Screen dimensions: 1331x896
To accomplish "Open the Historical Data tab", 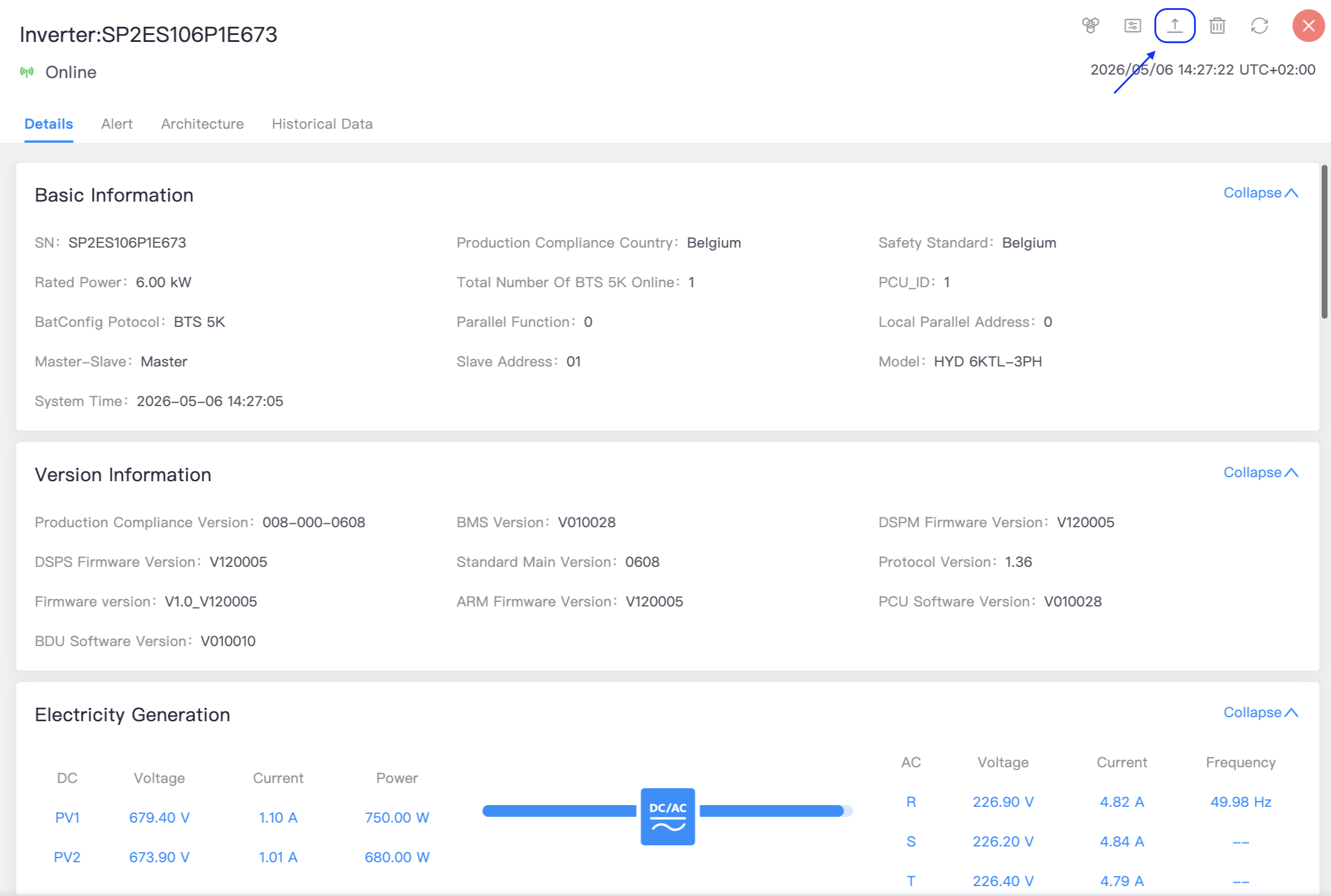I will click(322, 124).
